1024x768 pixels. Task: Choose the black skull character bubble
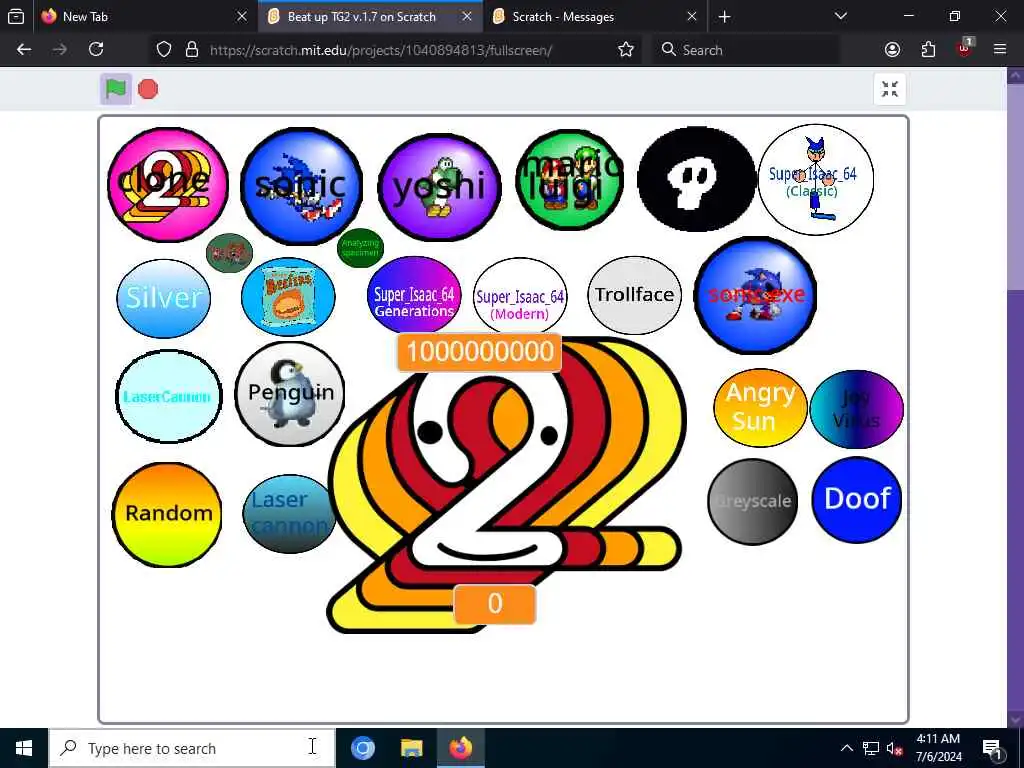pos(696,179)
